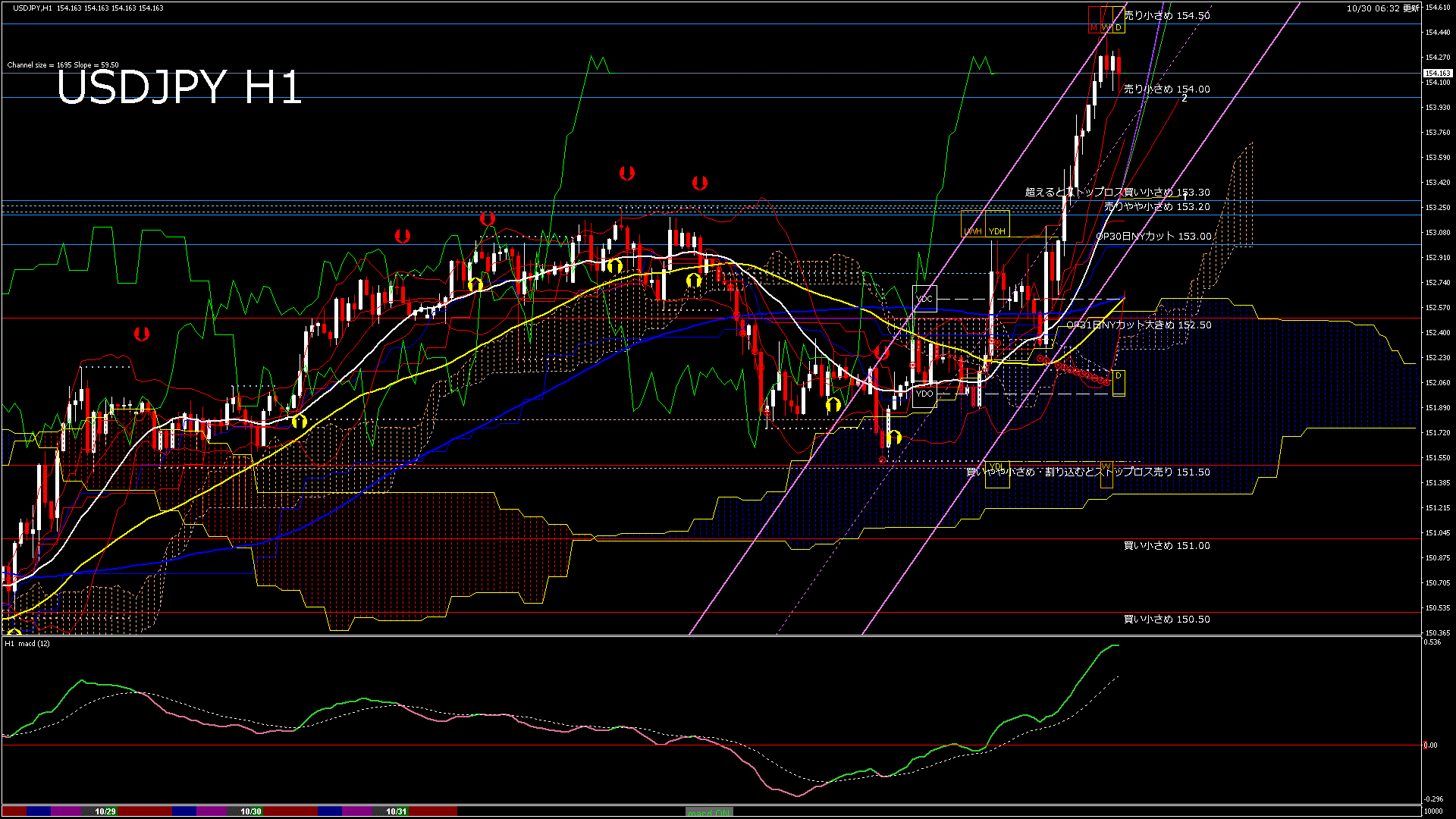Click the 10/30 date marker on bottom bar

(250, 811)
